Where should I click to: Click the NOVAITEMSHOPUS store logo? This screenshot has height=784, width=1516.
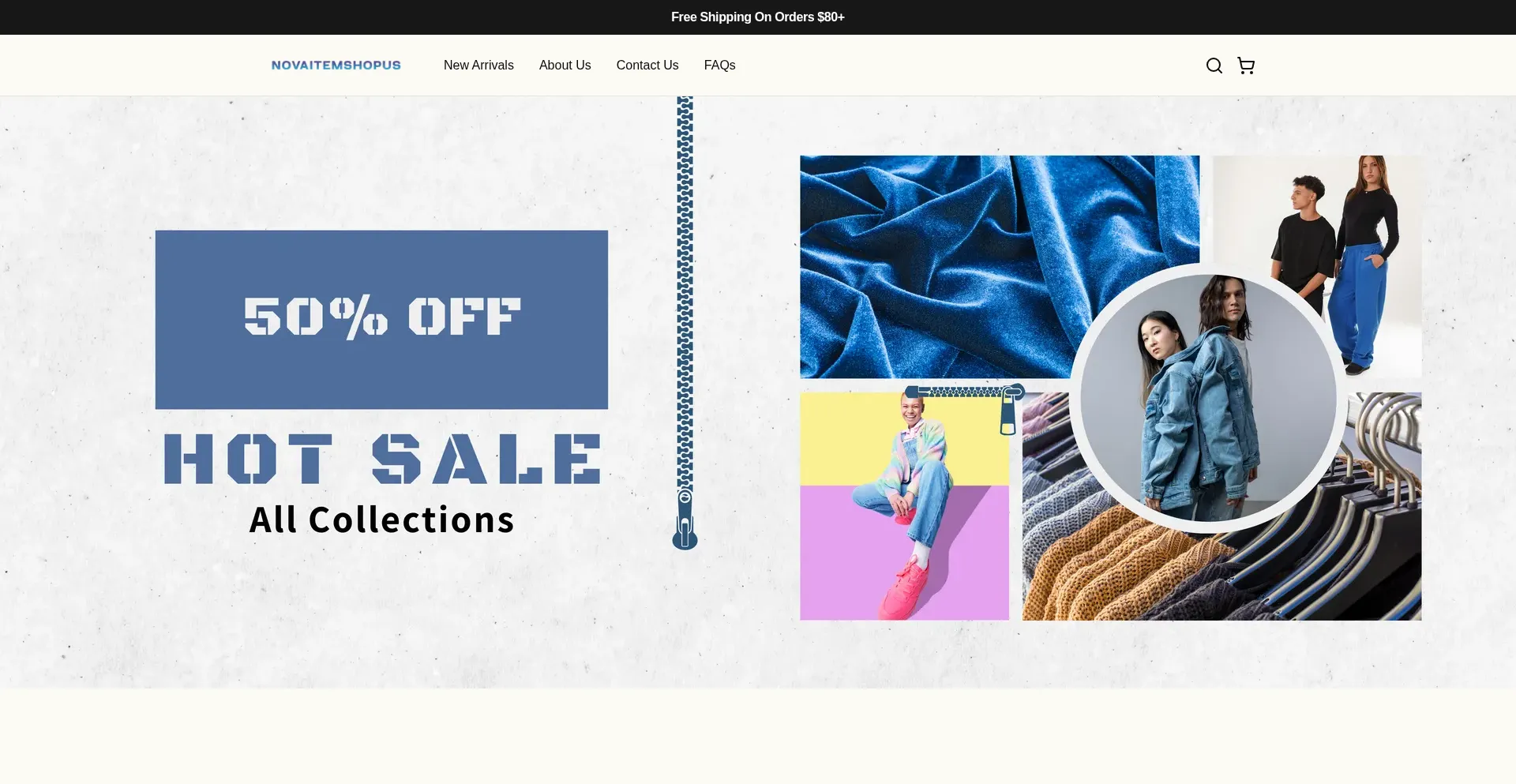(x=336, y=66)
